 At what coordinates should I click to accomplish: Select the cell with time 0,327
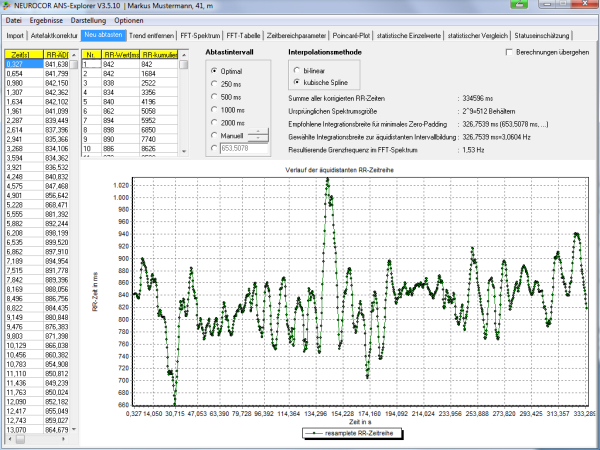click(24, 64)
